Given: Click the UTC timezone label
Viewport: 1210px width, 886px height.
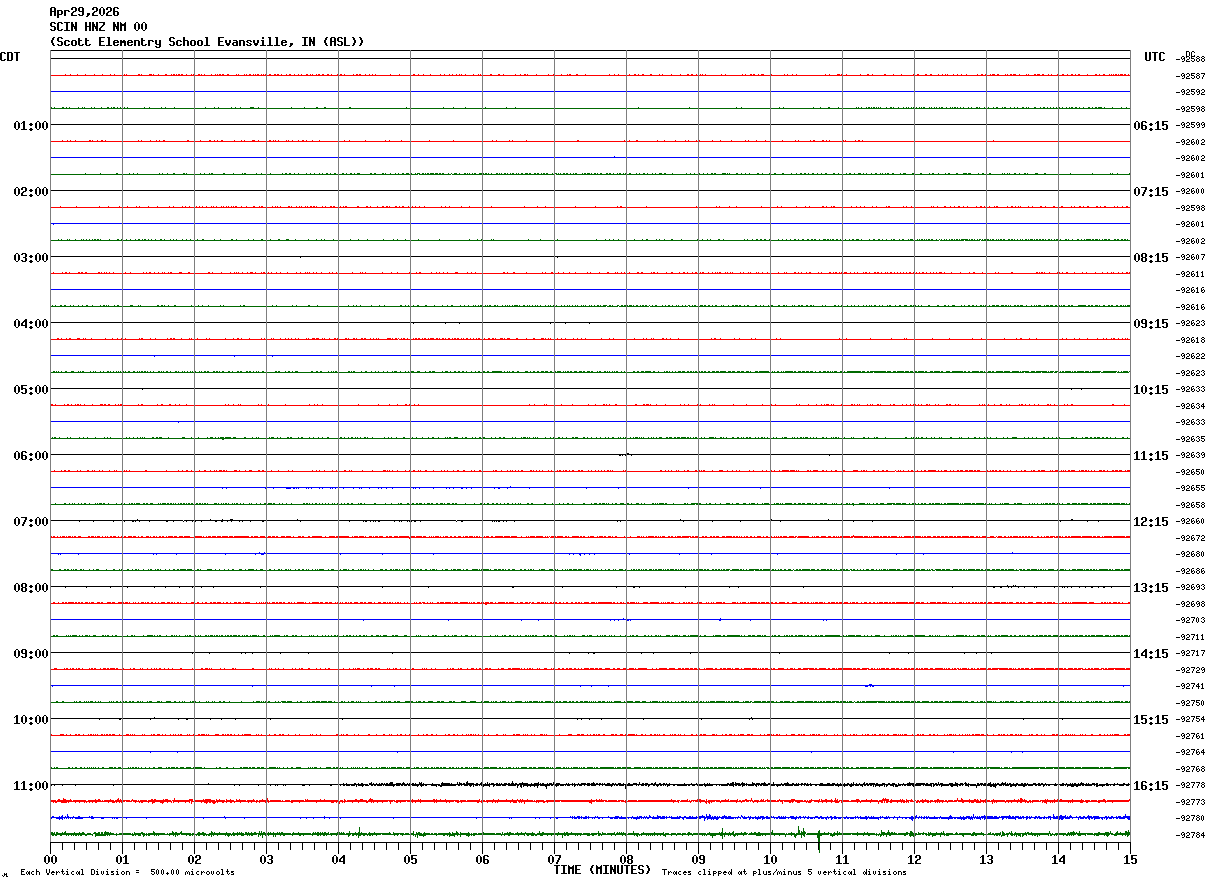Looking at the screenshot, I should pyautogui.click(x=1155, y=57).
